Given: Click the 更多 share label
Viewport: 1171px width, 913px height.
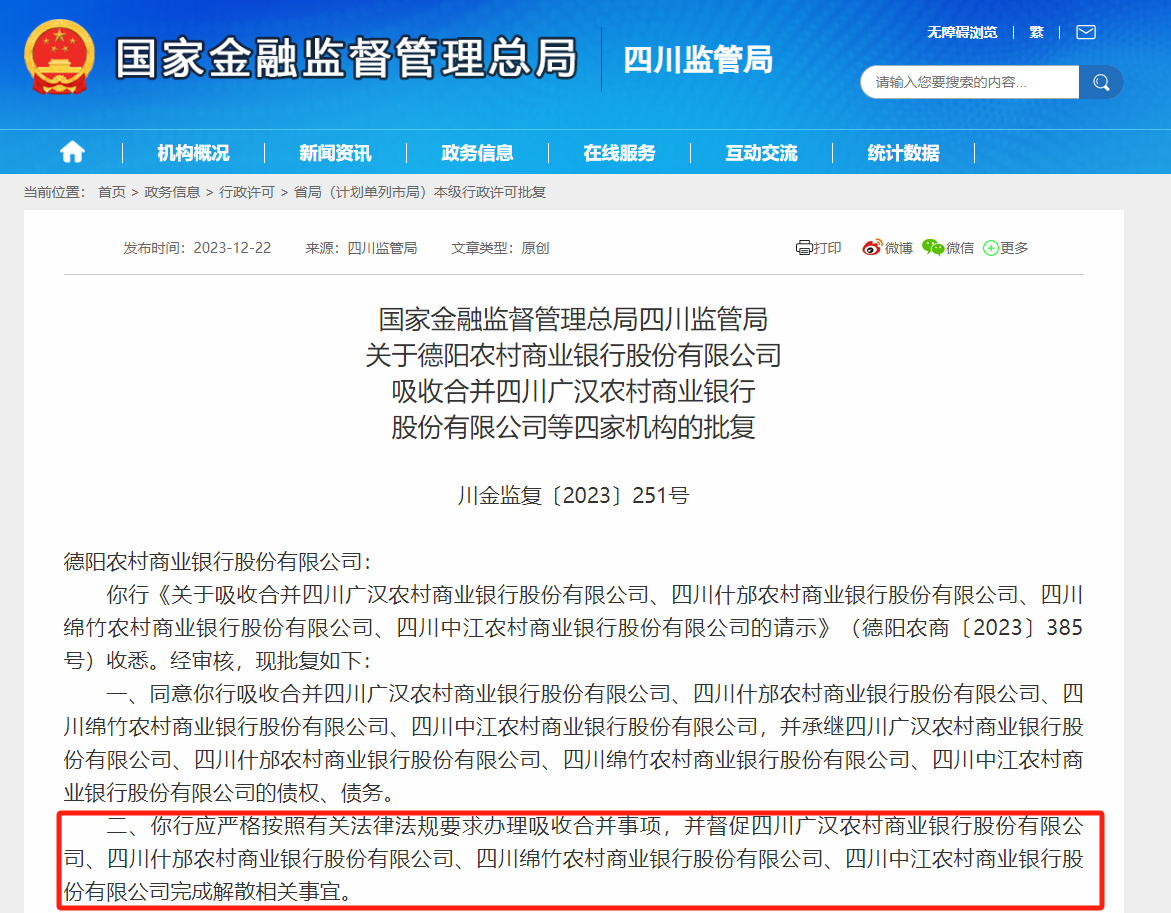Looking at the screenshot, I should click(1014, 248).
